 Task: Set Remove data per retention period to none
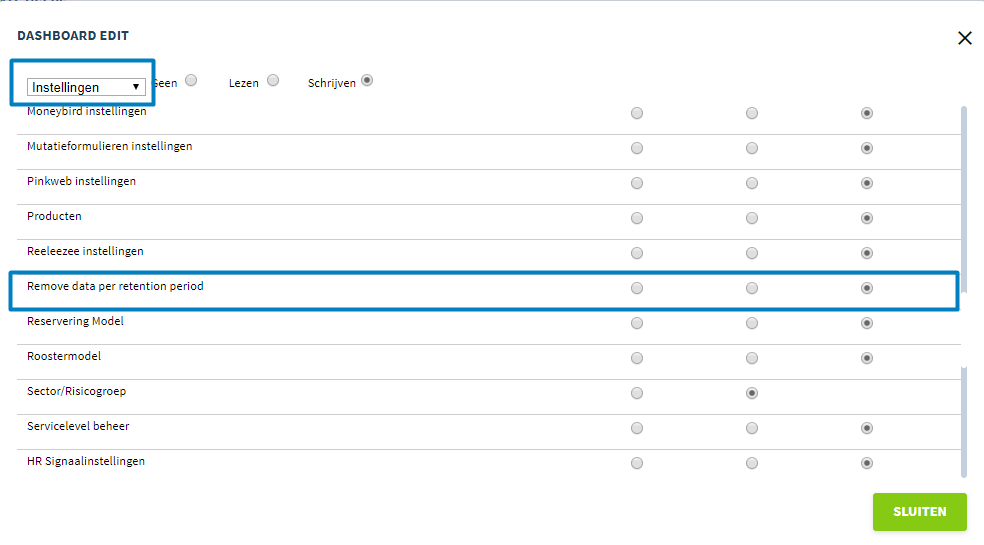pyautogui.click(x=637, y=288)
